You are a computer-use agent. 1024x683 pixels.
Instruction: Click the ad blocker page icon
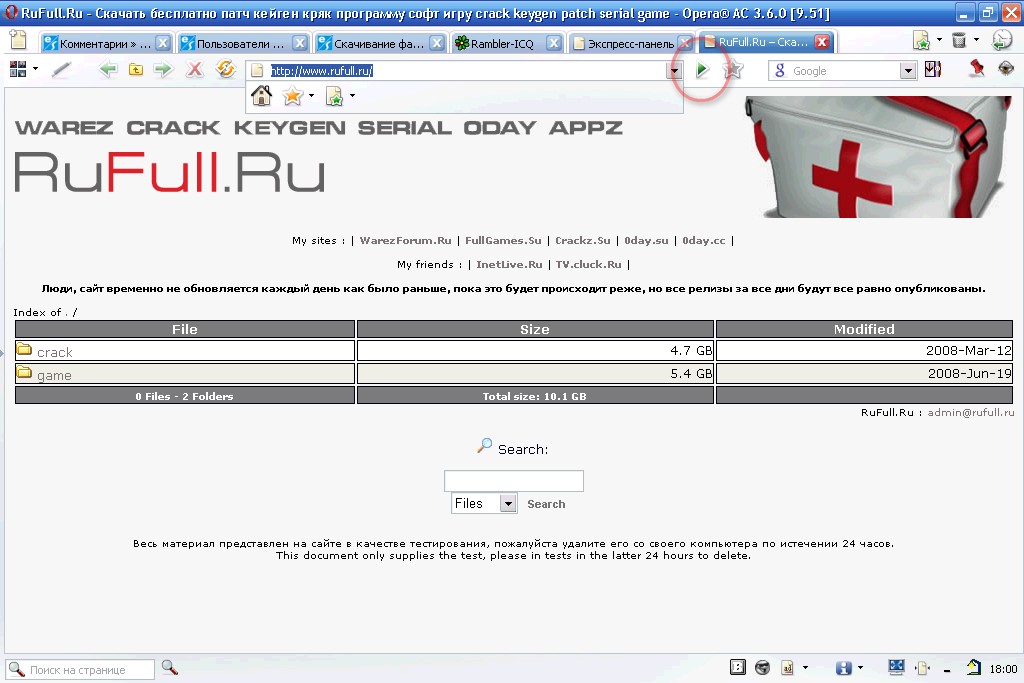(x=787, y=667)
